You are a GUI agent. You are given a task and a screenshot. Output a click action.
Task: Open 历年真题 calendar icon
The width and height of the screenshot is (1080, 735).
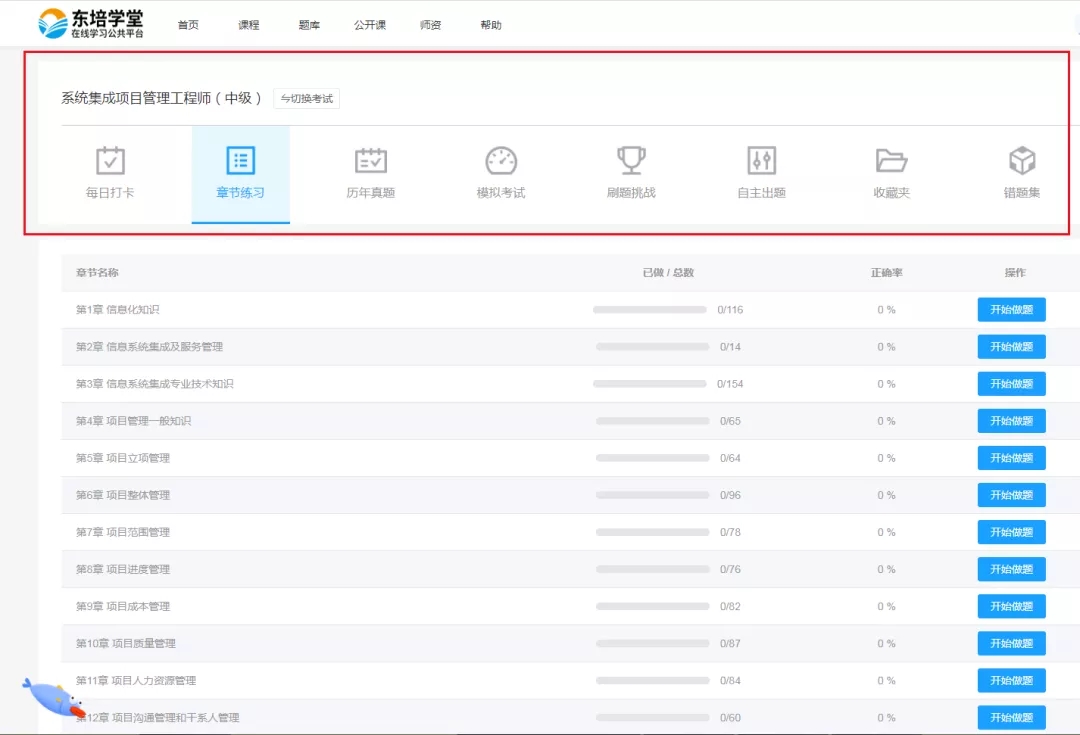pos(371,160)
